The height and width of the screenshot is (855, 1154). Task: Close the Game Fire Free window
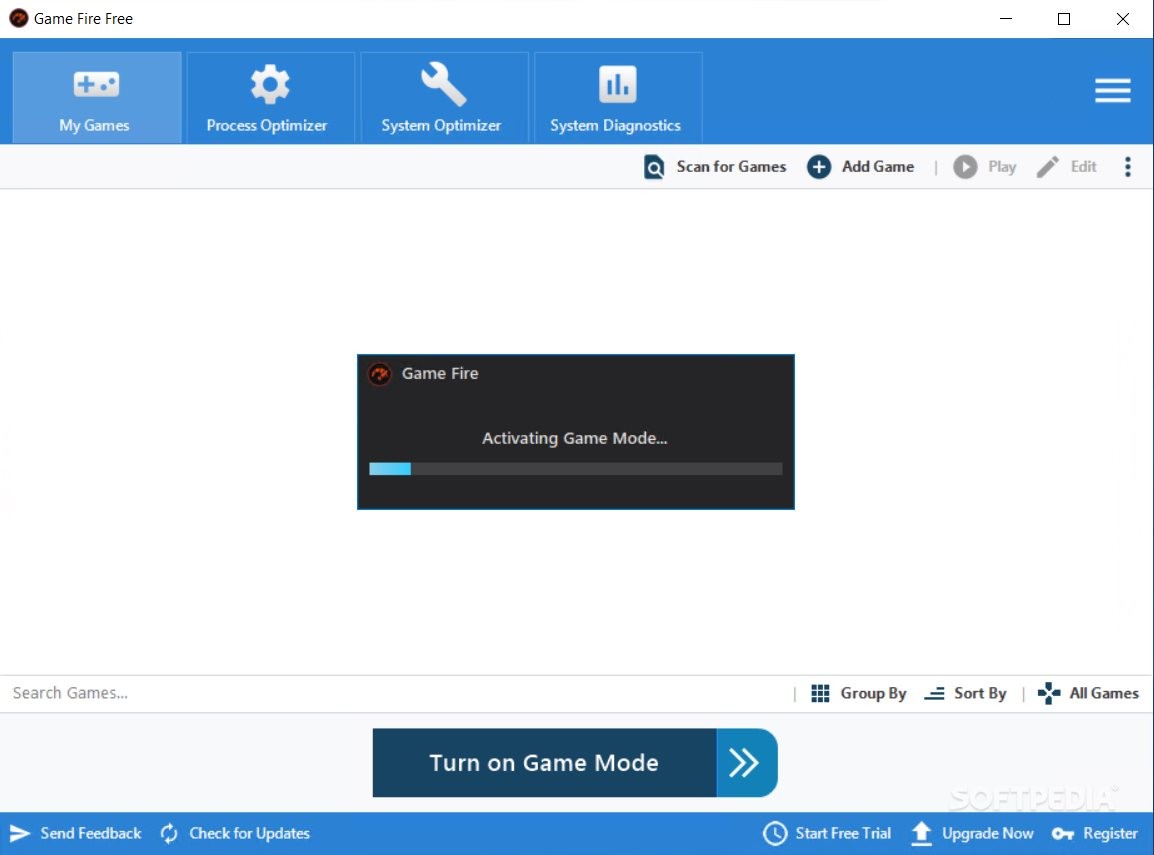pyautogui.click(x=1122, y=18)
